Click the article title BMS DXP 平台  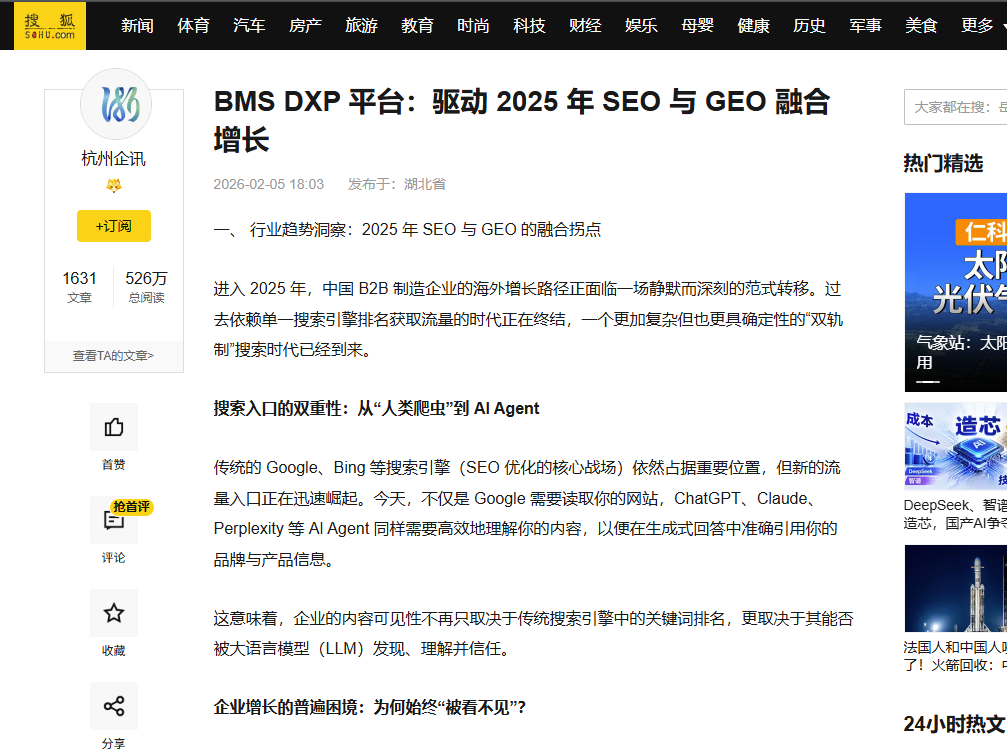tap(521, 120)
